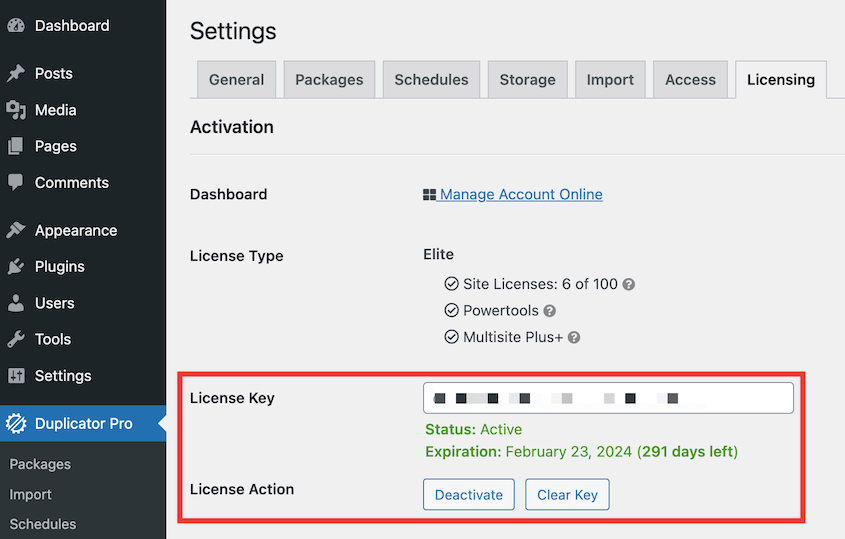
Task: Open Packages submenu under Duplicator Pro
Action: 40,464
